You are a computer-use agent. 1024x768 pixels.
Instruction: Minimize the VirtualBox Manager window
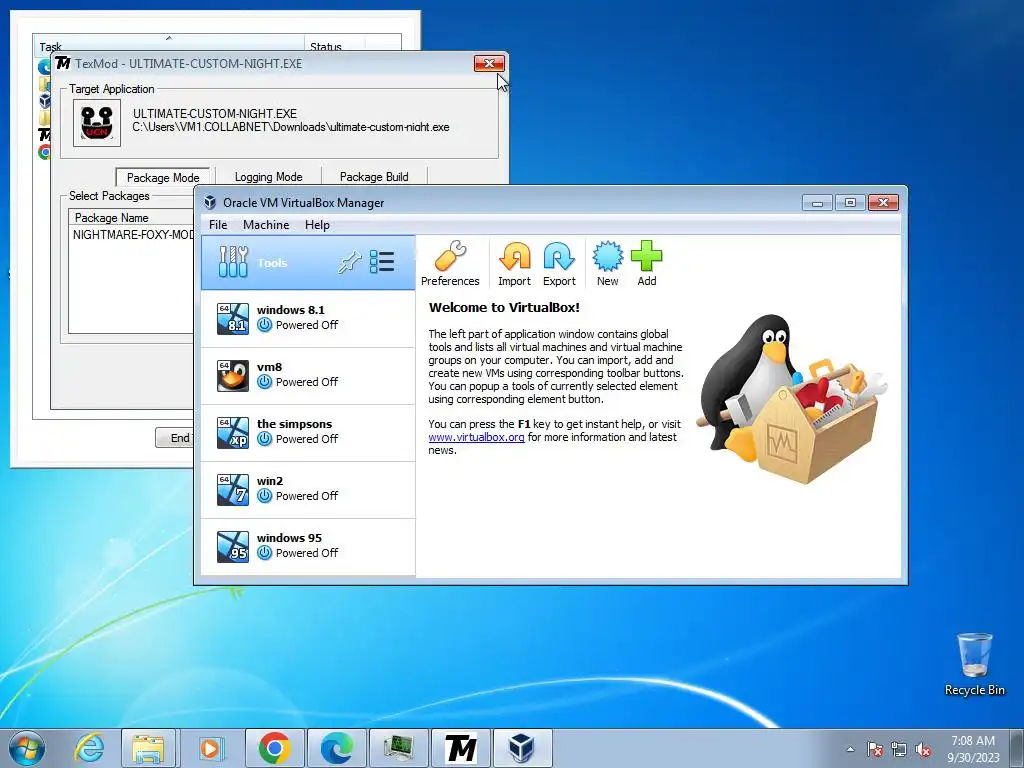pyautogui.click(x=817, y=203)
